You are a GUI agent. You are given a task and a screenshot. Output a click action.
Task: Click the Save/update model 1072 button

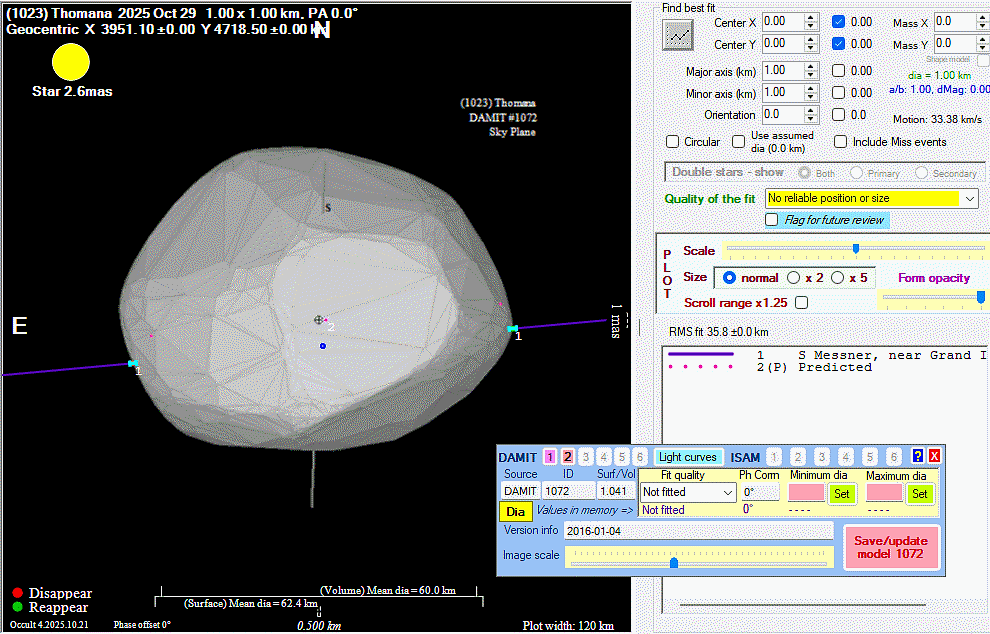pos(890,547)
